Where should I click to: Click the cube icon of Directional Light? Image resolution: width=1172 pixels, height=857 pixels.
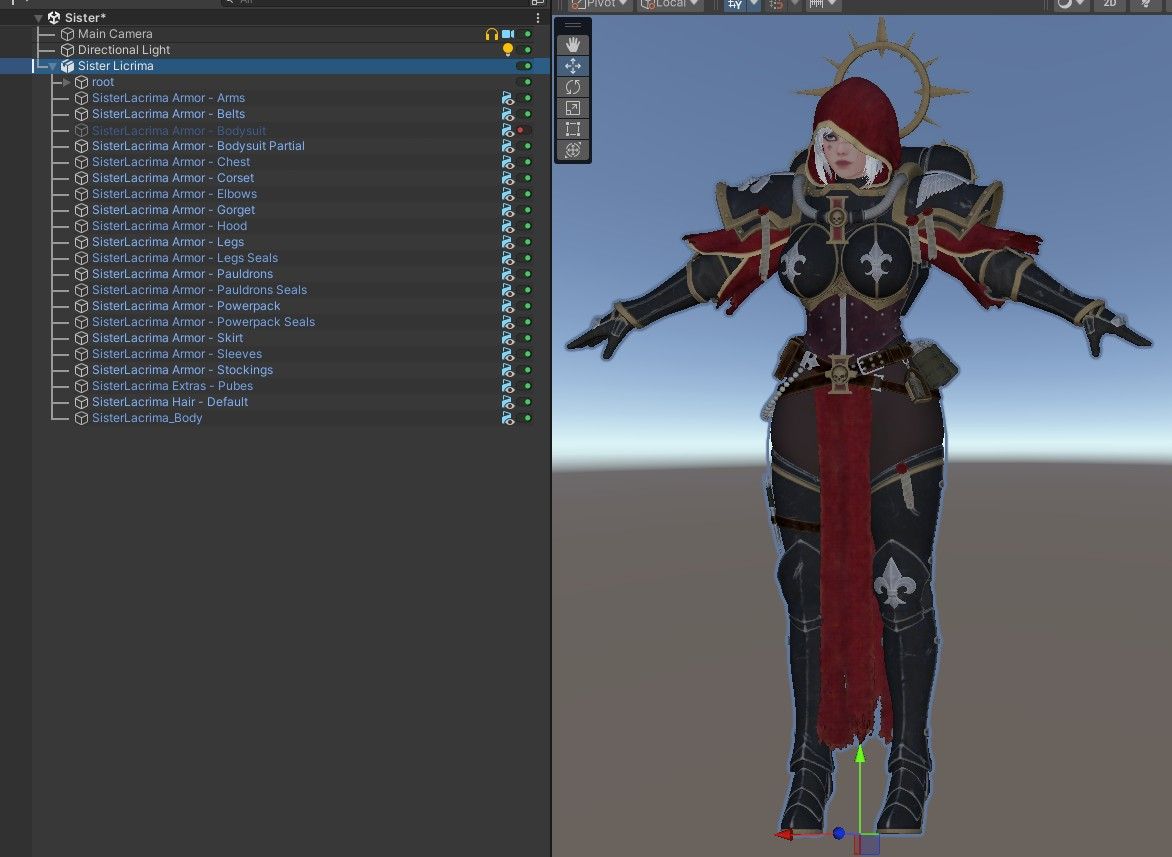tap(67, 50)
